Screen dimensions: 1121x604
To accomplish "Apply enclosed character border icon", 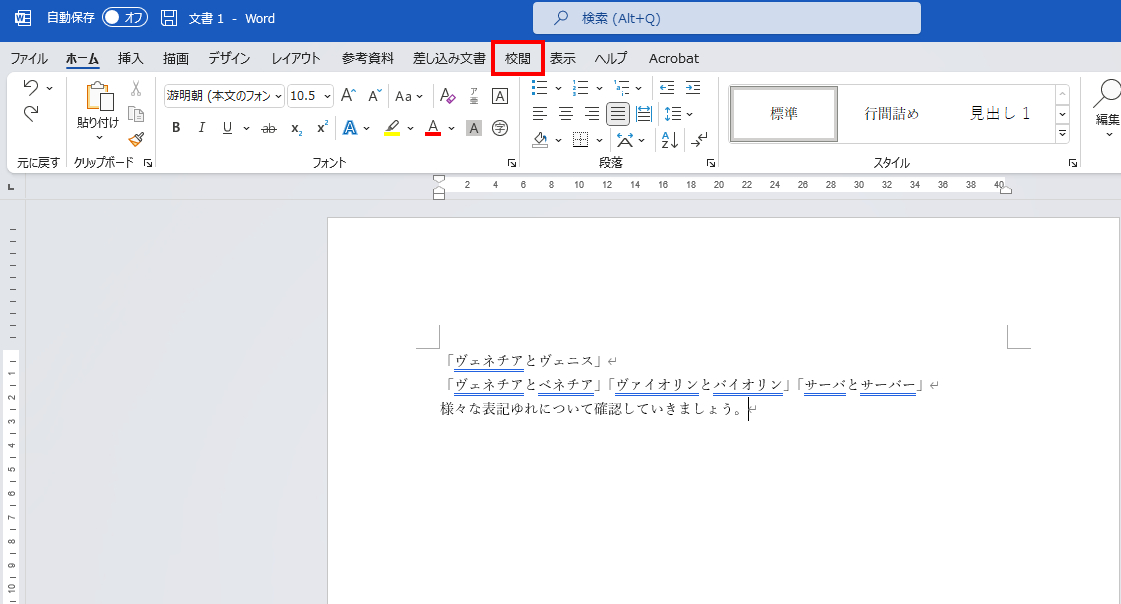I will pos(500,96).
